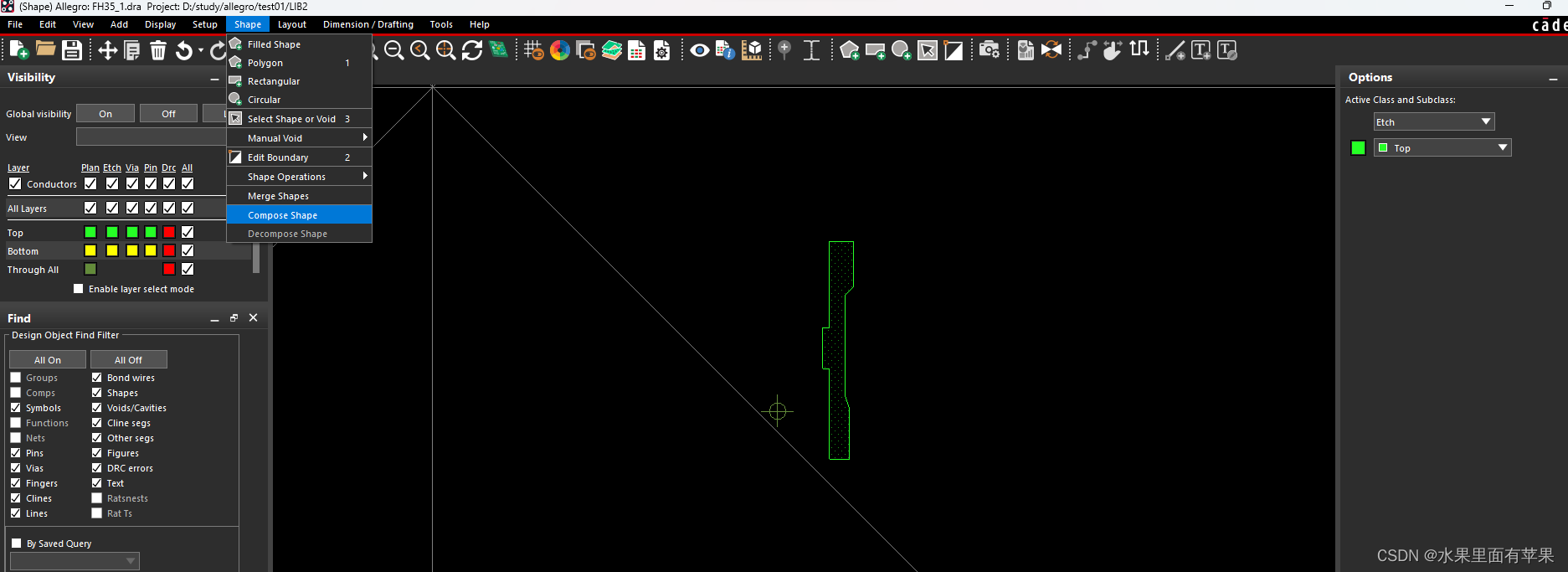Click the Global visibility On button
This screenshot has height=572, width=1568.
(105, 114)
